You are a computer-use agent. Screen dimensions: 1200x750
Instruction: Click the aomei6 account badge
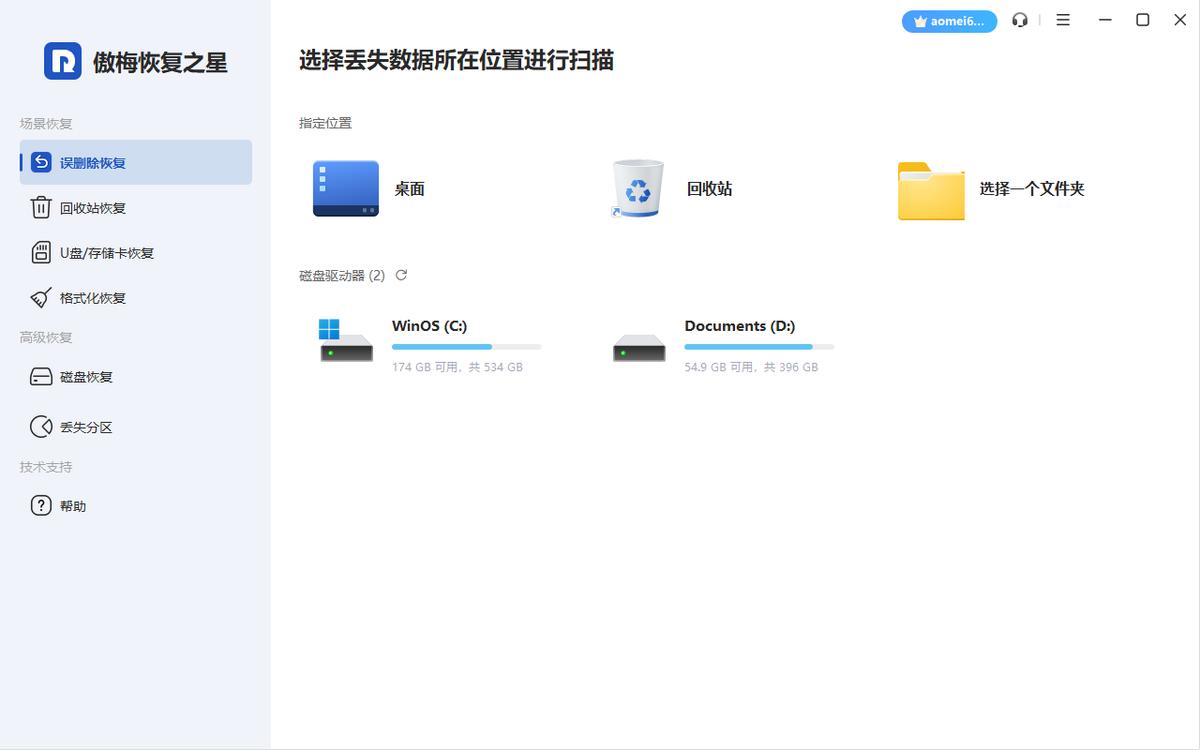coord(948,20)
